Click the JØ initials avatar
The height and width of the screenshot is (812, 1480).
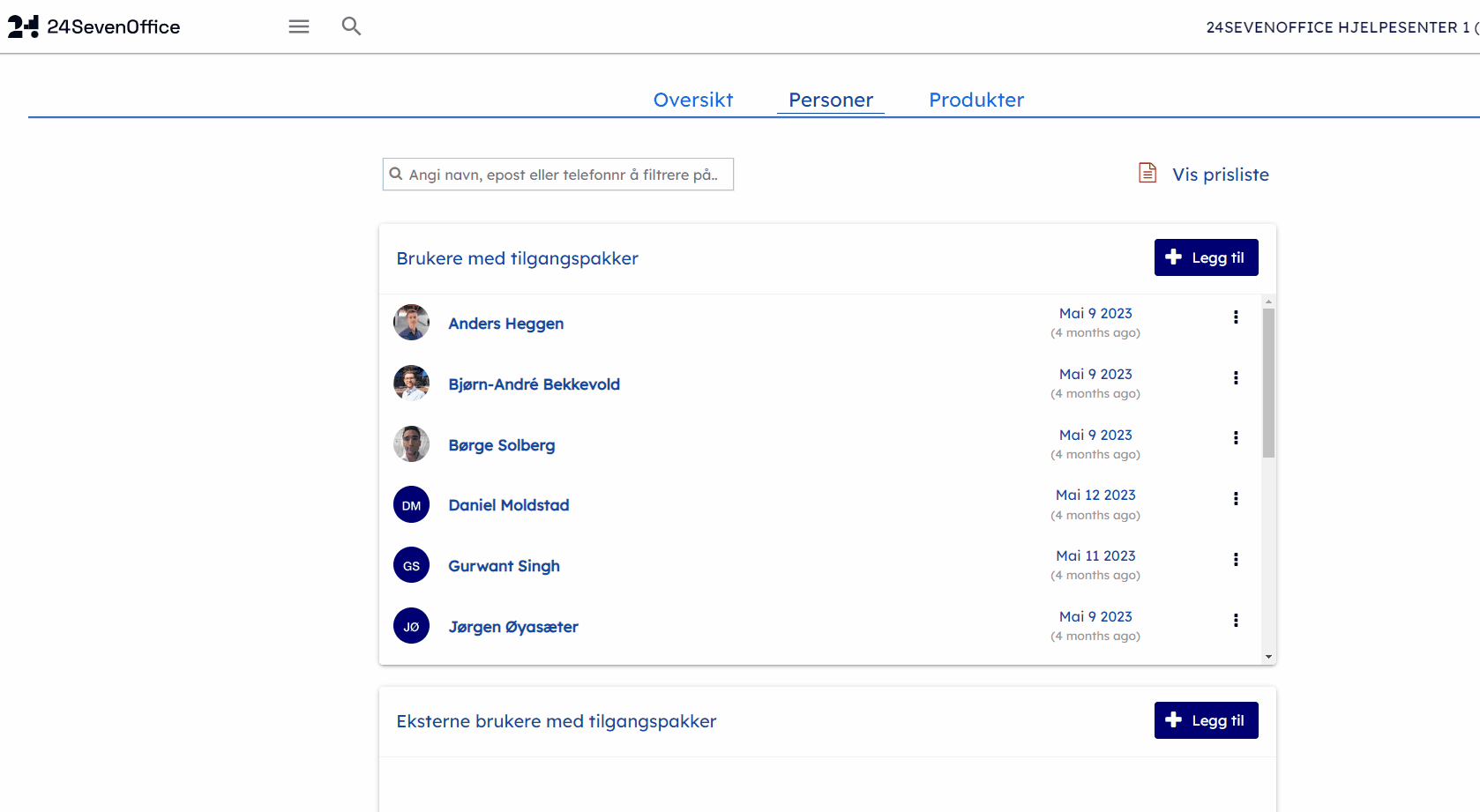[411, 627]
